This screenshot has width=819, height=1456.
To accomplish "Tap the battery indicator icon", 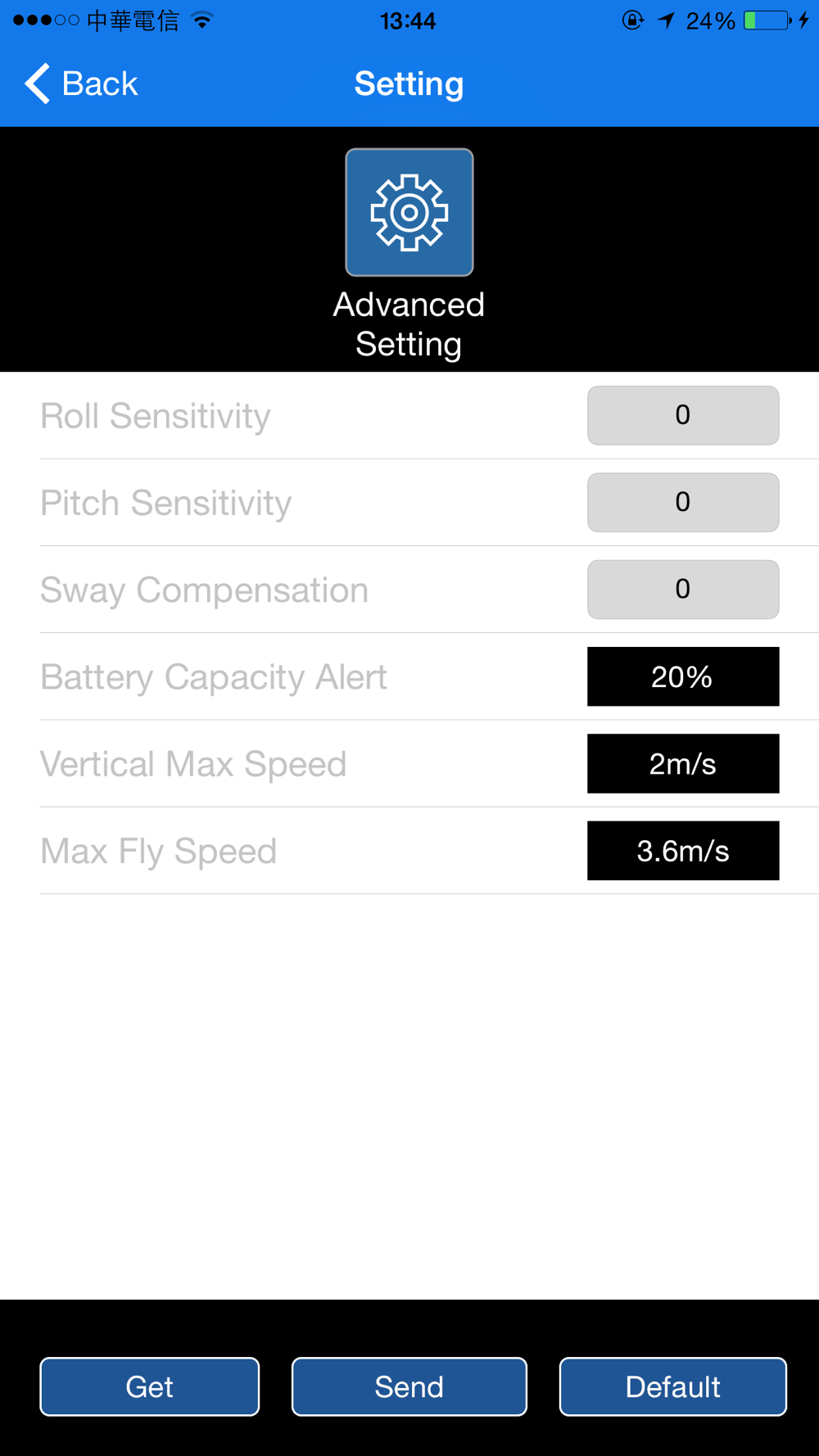I will [767, 20].
